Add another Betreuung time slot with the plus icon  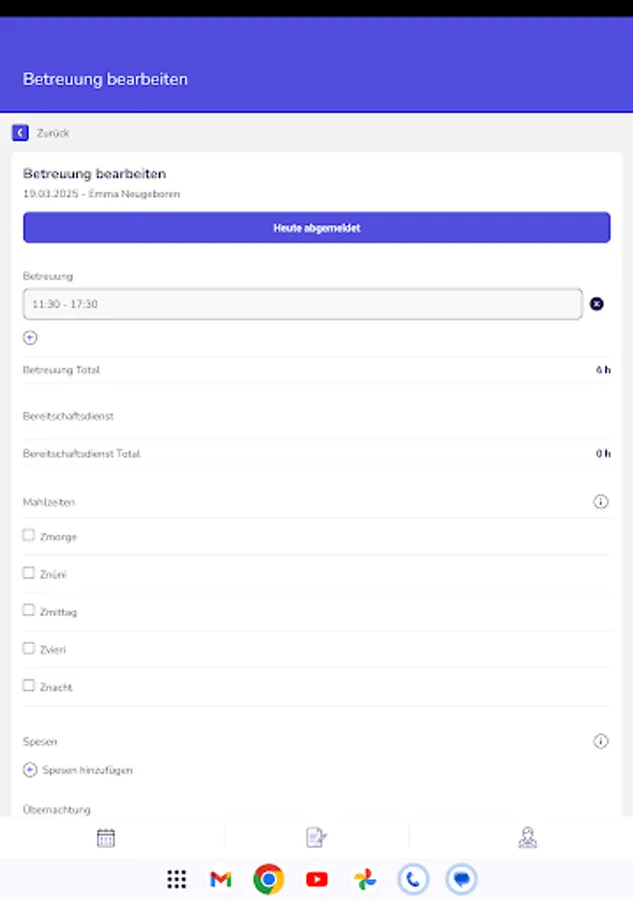click(30, 337)
